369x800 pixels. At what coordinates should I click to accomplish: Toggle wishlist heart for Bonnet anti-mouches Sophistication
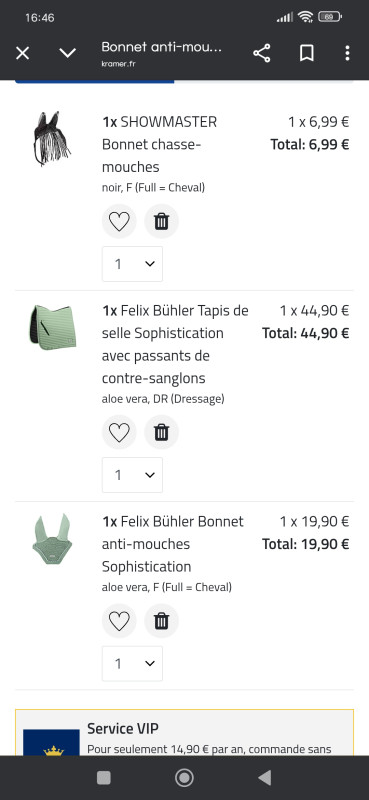pos(119,621)
